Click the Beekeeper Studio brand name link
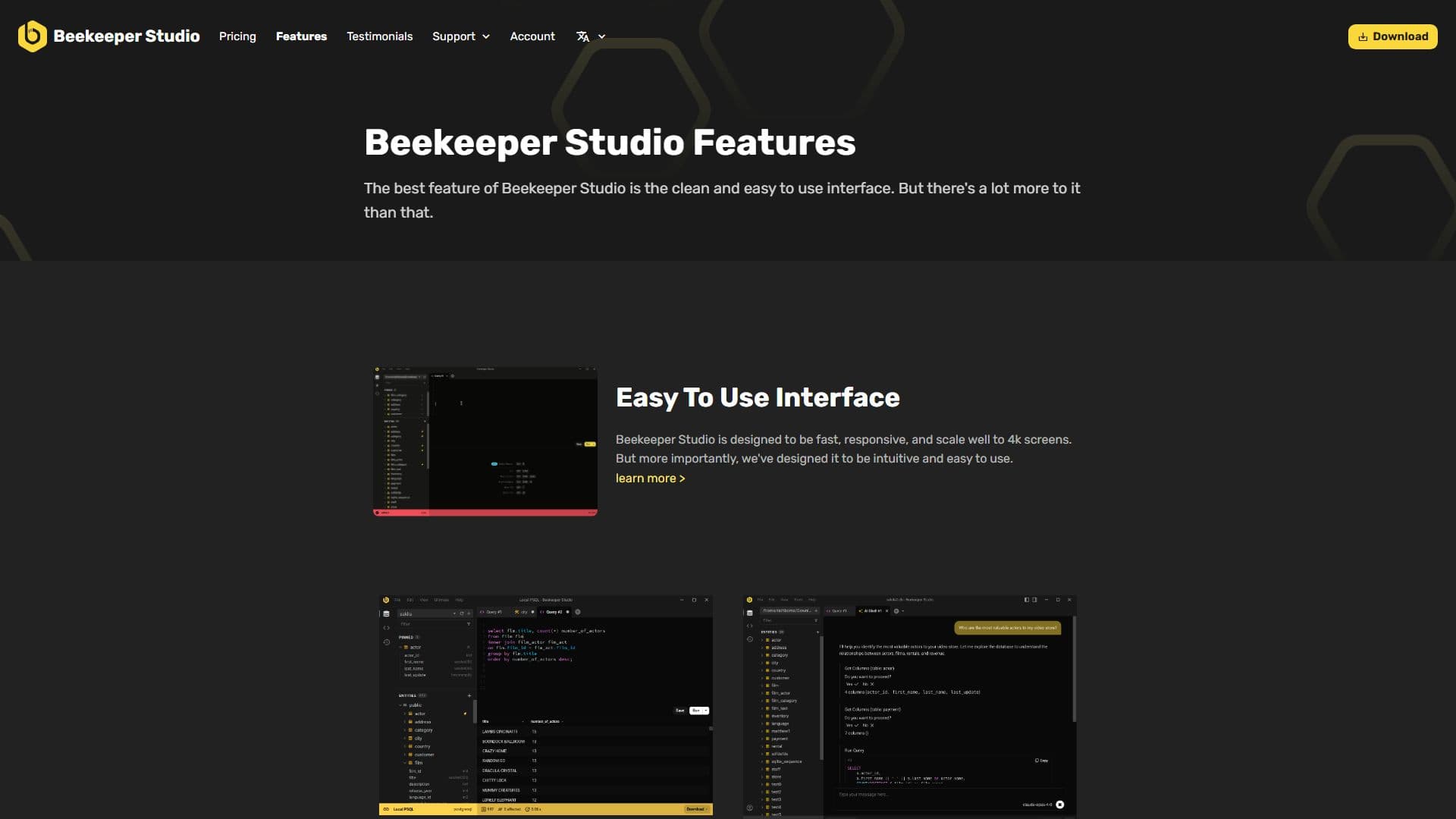This screenshot has height=819, width=1456. pyautogui.click(x=127, y=36)
